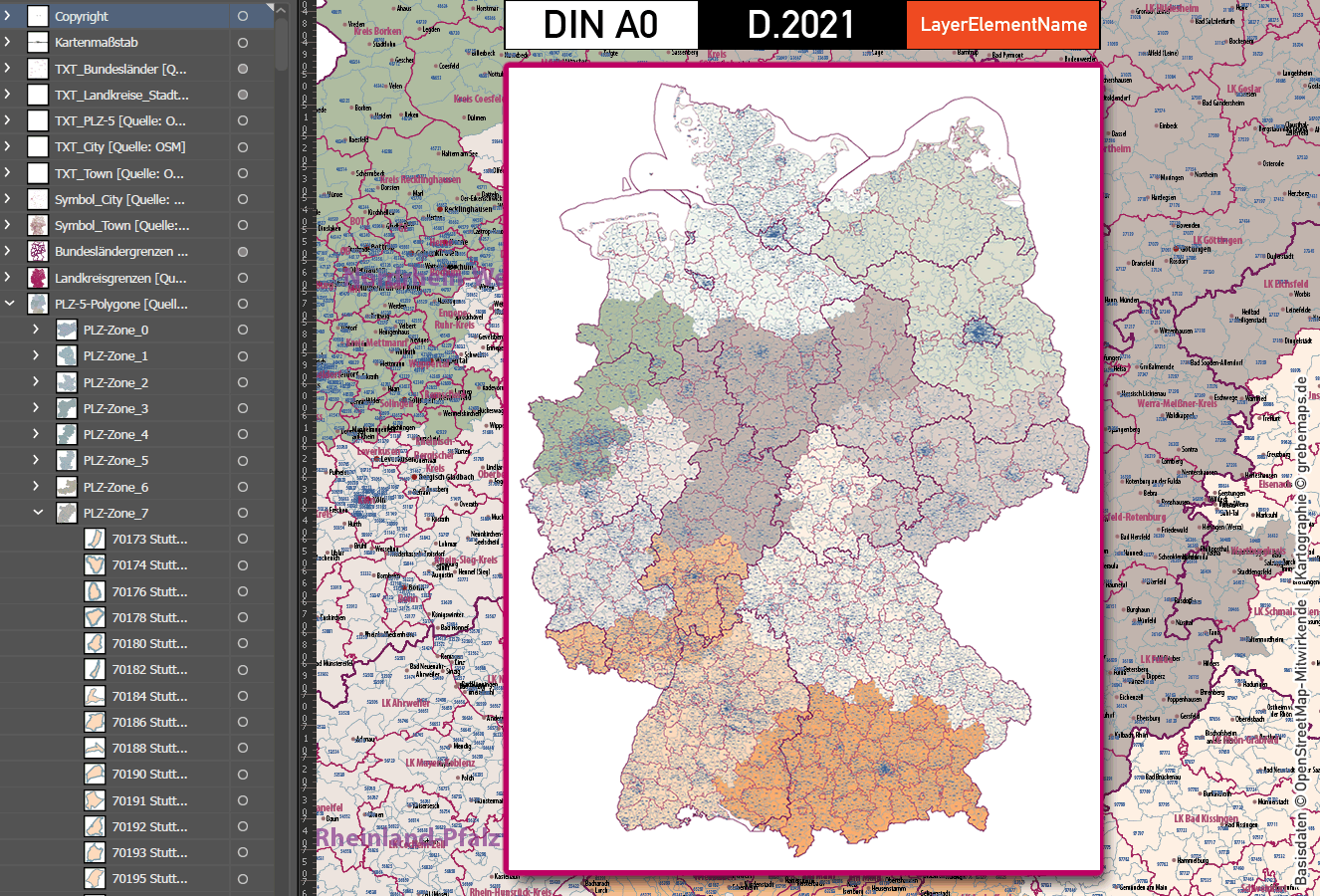The height and width of the screenshot is (896, 1320).
Task: Toggle the circle next to TXT_Bundesländer
Action: click(x=240, y=68)
